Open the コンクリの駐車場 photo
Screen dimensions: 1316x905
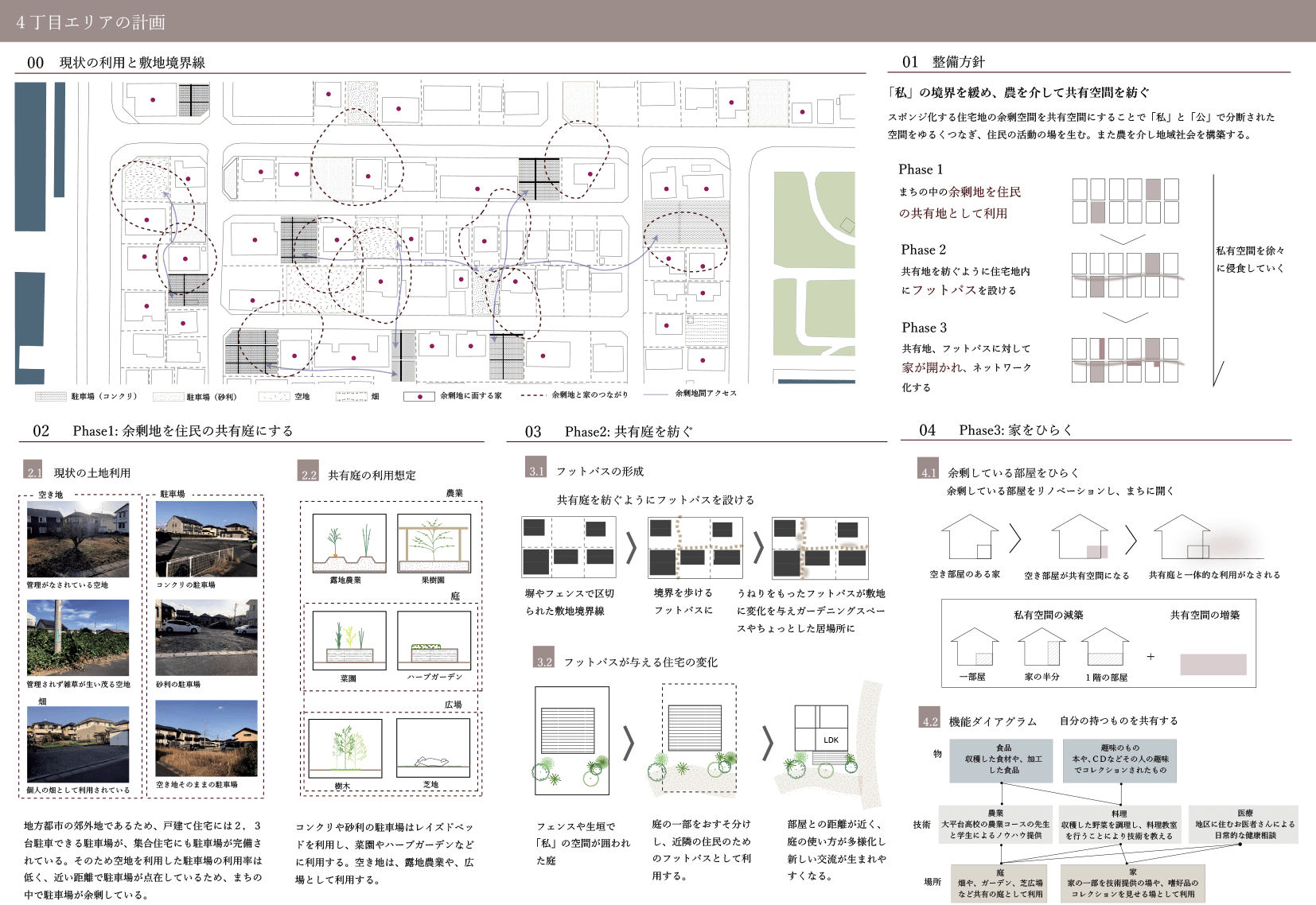(x=207, y=539)
